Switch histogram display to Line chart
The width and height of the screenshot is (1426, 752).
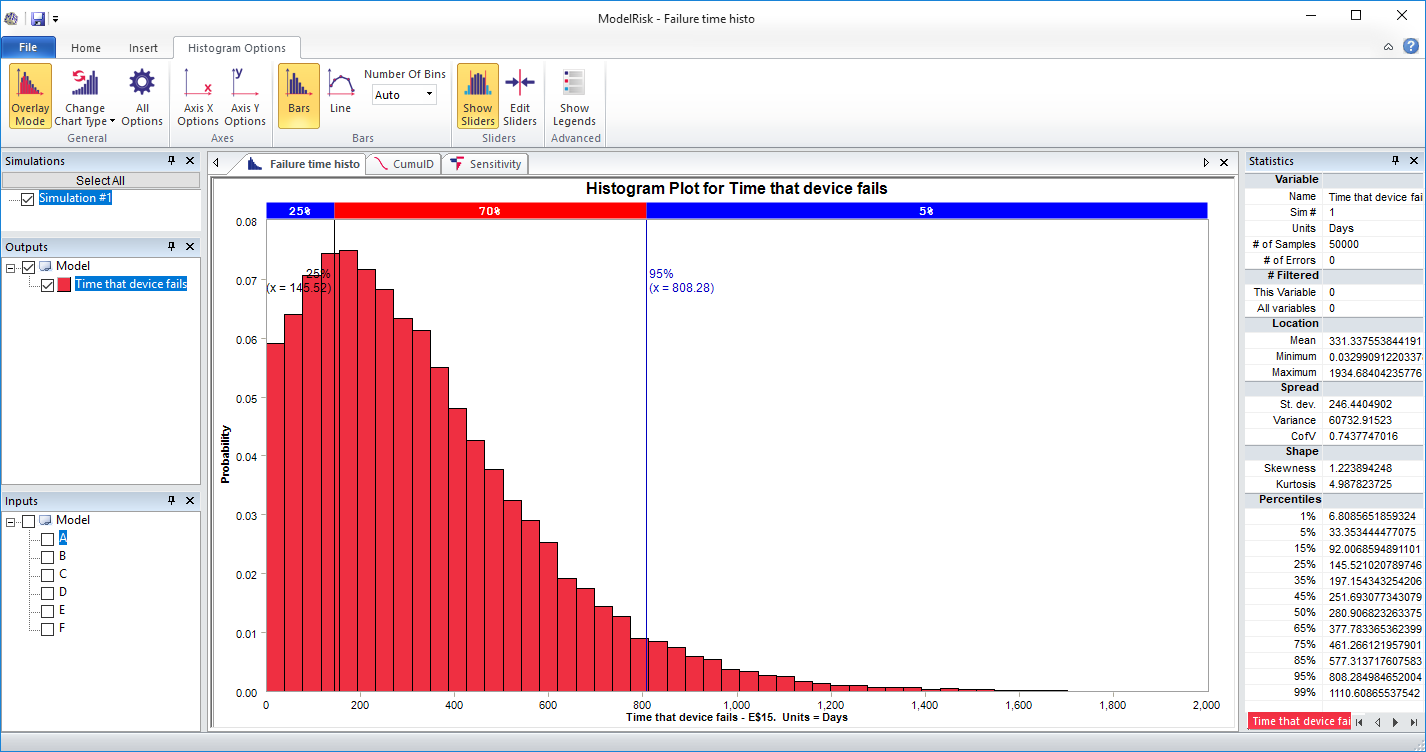(x=340, y=95)
